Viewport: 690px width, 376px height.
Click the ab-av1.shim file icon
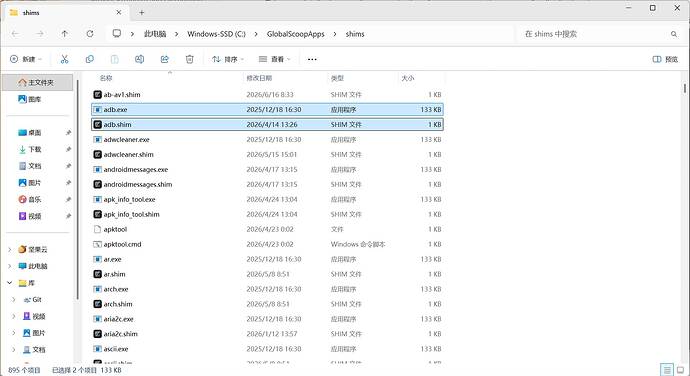tap(98, 95)
